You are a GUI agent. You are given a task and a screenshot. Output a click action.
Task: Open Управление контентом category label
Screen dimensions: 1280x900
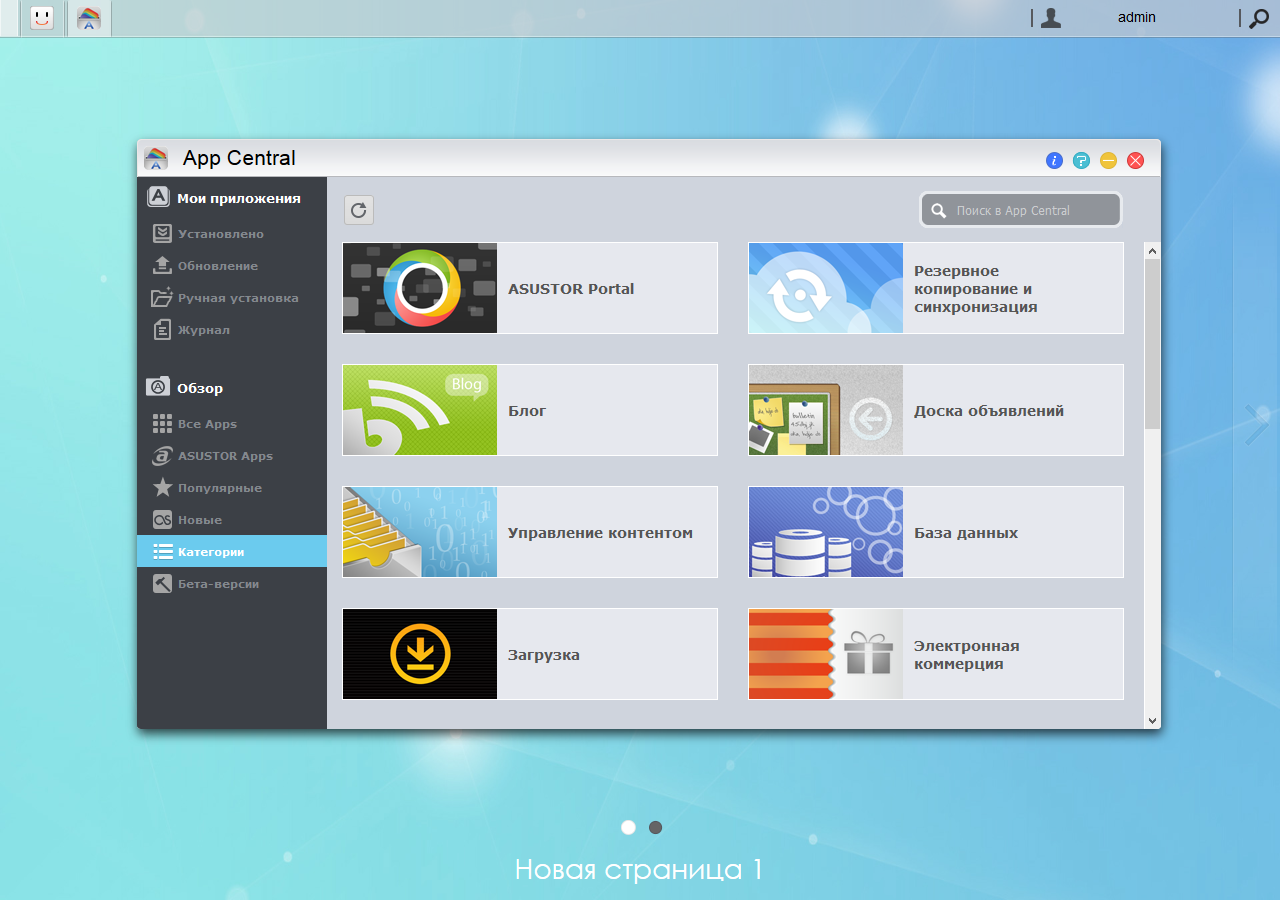tap(600, 533)
